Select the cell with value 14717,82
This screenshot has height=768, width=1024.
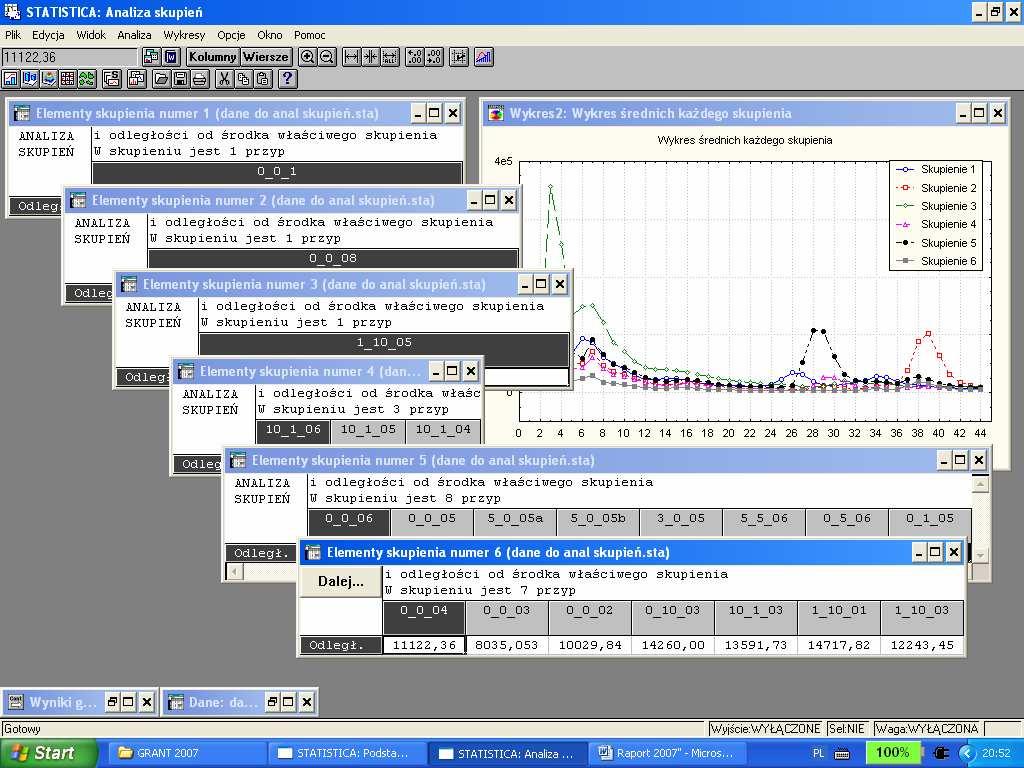point(839,645)
